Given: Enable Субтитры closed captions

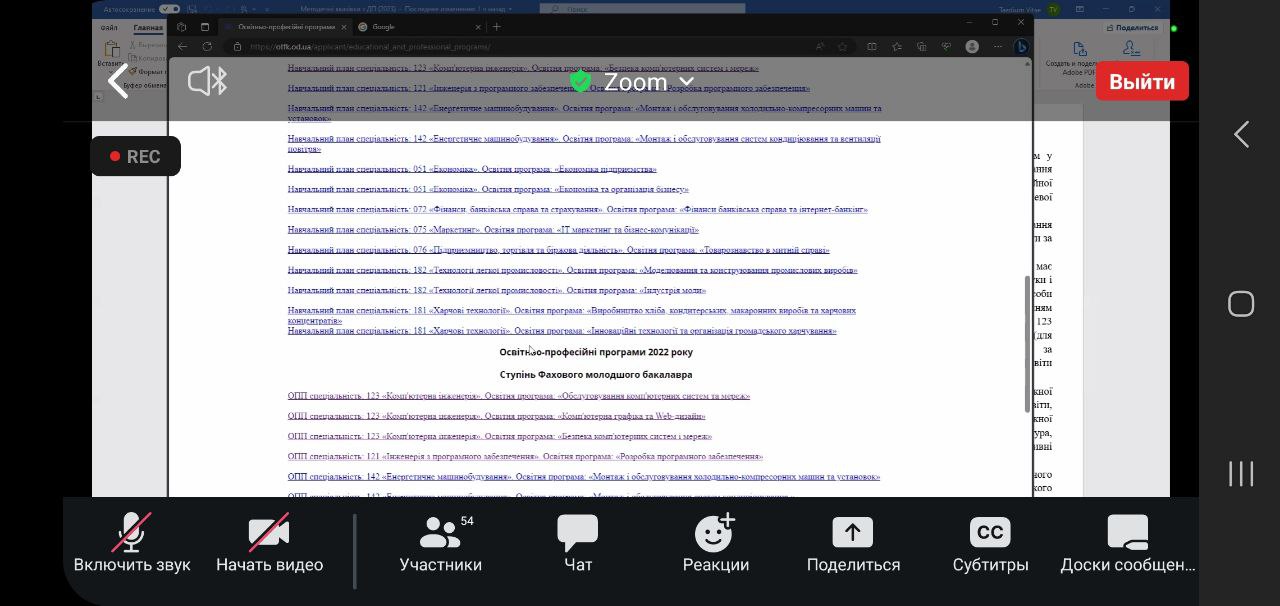Looking at the screenshot, I should click(x=990, y=545).
